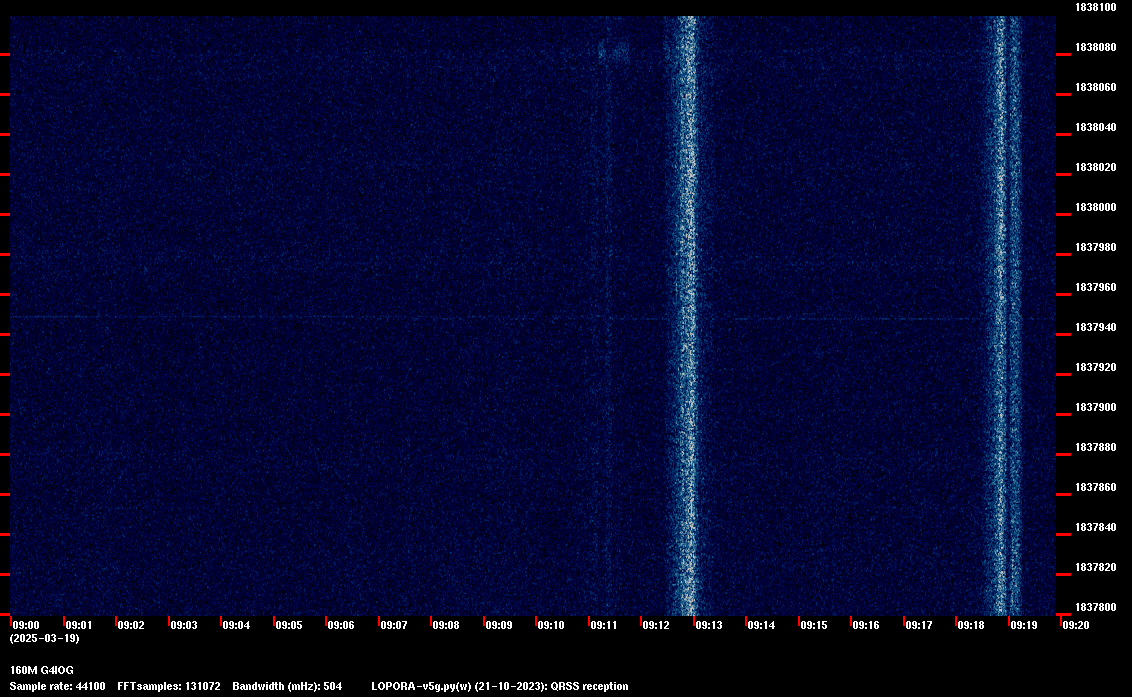Select the 1837880 frequency label
The image size is (1132, 697).
click(1095, 448)
